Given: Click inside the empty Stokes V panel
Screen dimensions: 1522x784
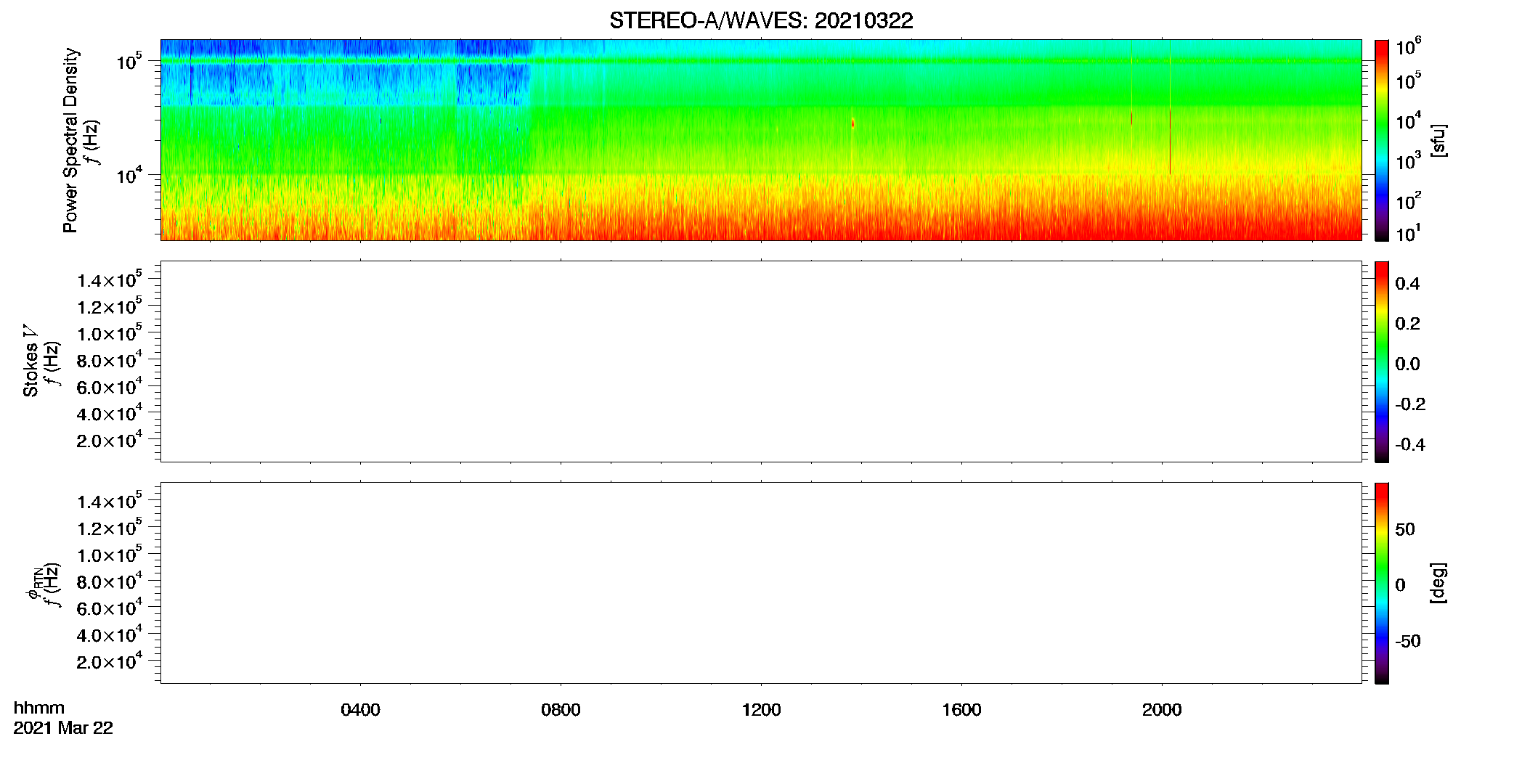Looking at the screenshot, I should click(761, 362).
